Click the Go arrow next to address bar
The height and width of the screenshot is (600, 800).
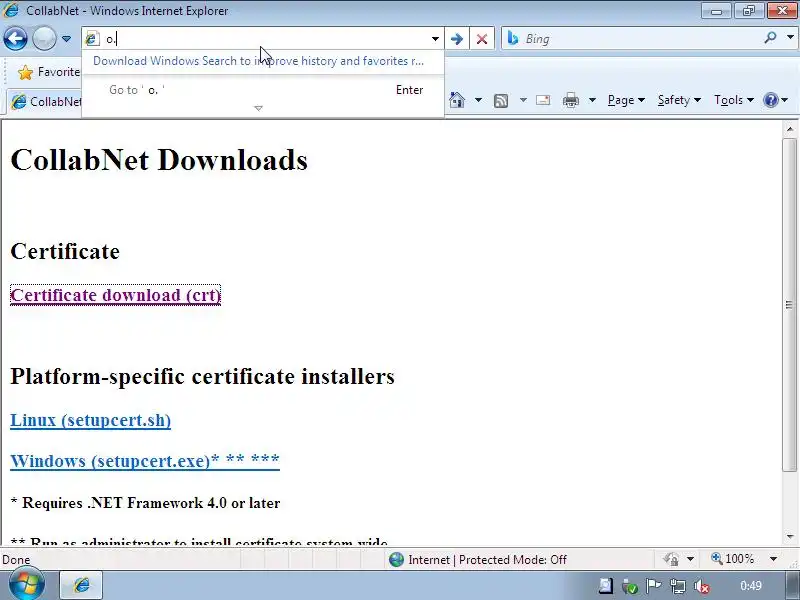(457, 39)
